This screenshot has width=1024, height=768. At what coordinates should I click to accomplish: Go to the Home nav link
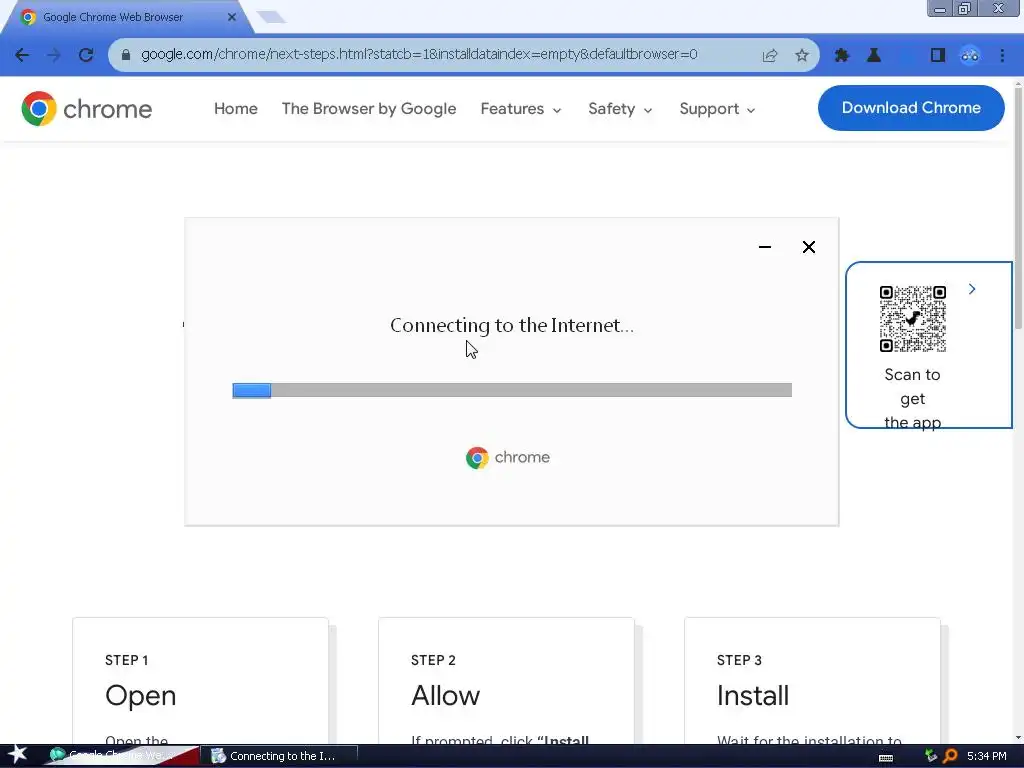[236, 108]
